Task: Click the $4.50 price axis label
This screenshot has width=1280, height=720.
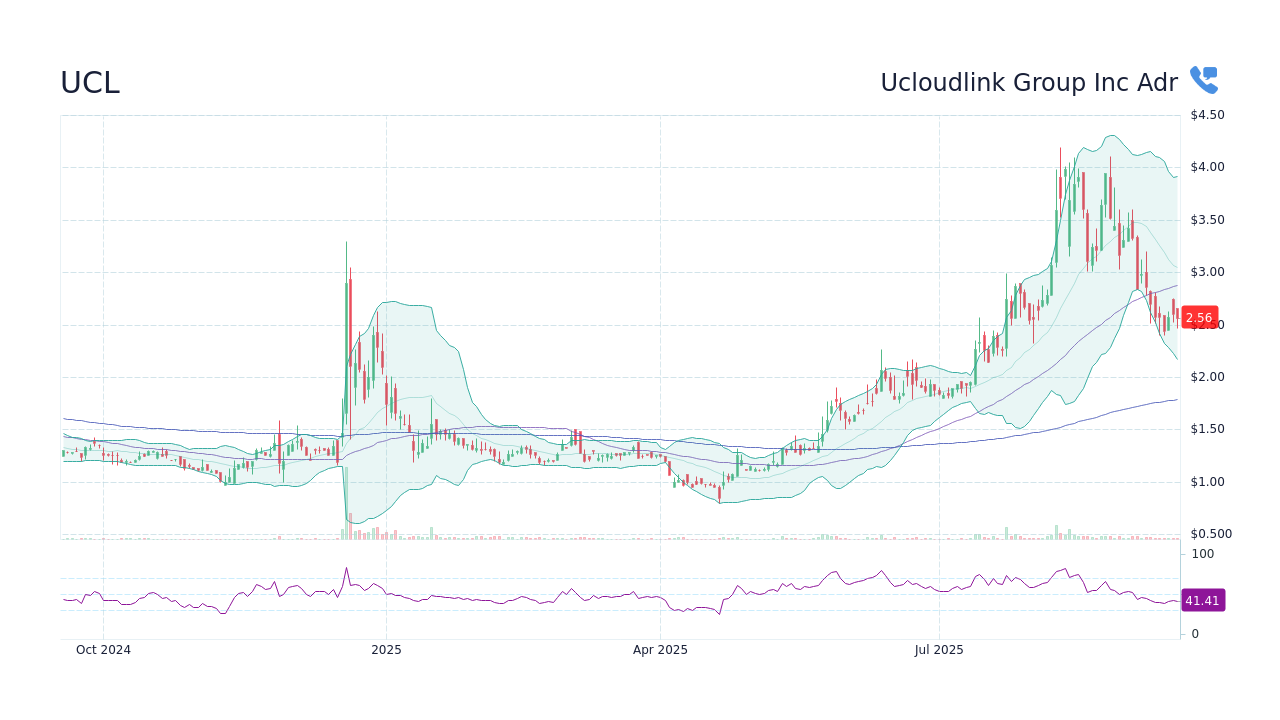Action: point(1208,114)
